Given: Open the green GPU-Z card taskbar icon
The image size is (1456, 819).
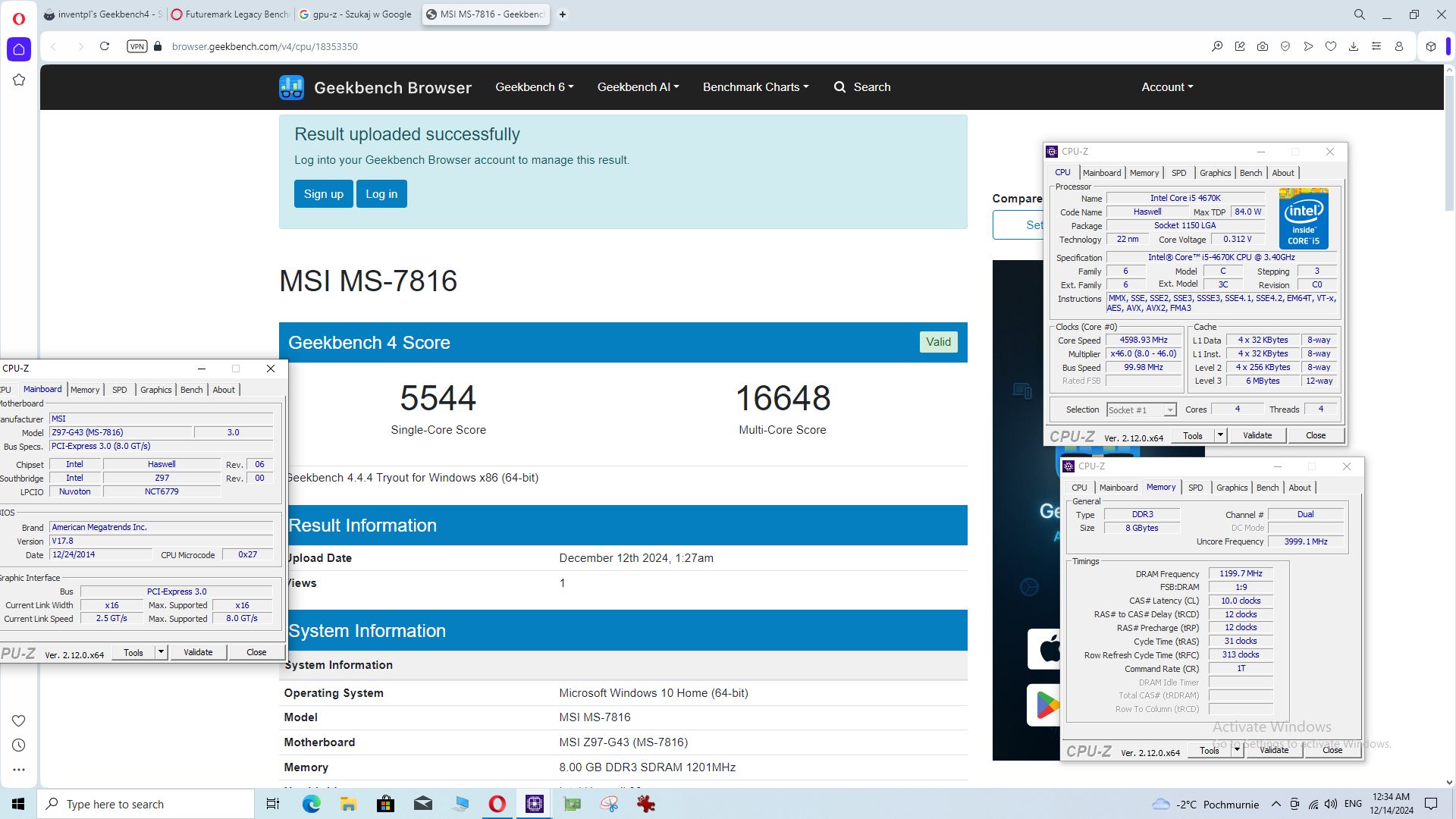Looking at the screenshot, I should (572, 804).
